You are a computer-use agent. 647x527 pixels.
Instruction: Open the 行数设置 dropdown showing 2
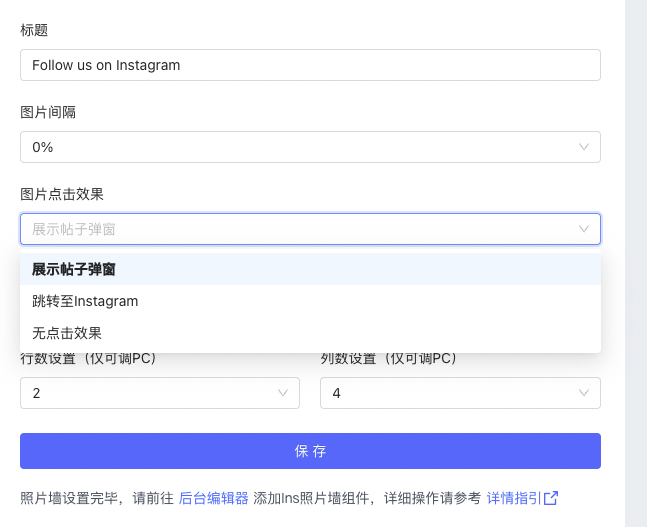click(160, 393)
